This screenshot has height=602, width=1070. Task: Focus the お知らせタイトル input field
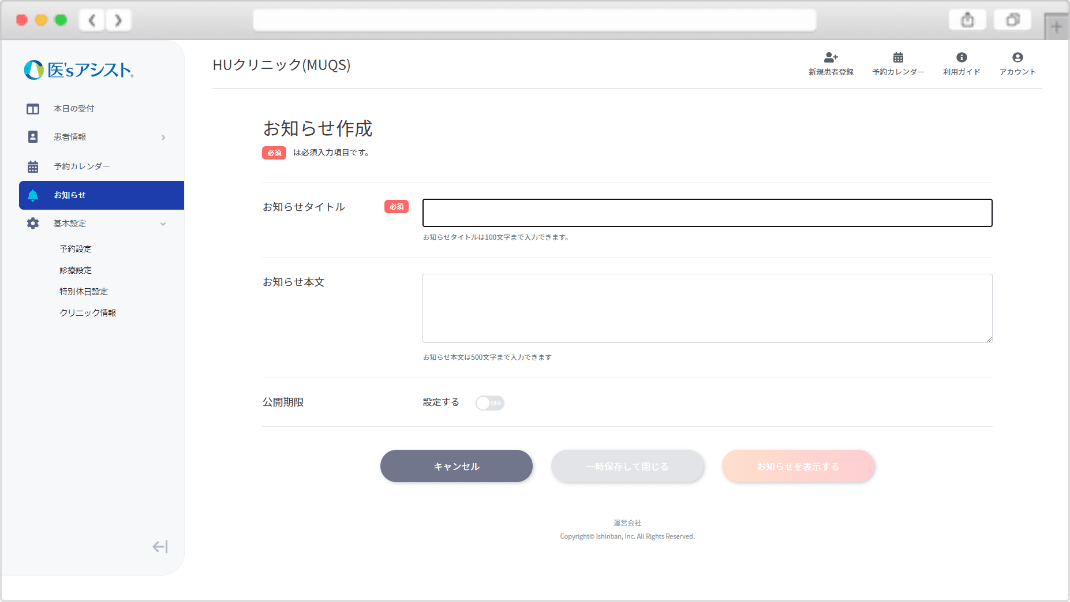707,213
